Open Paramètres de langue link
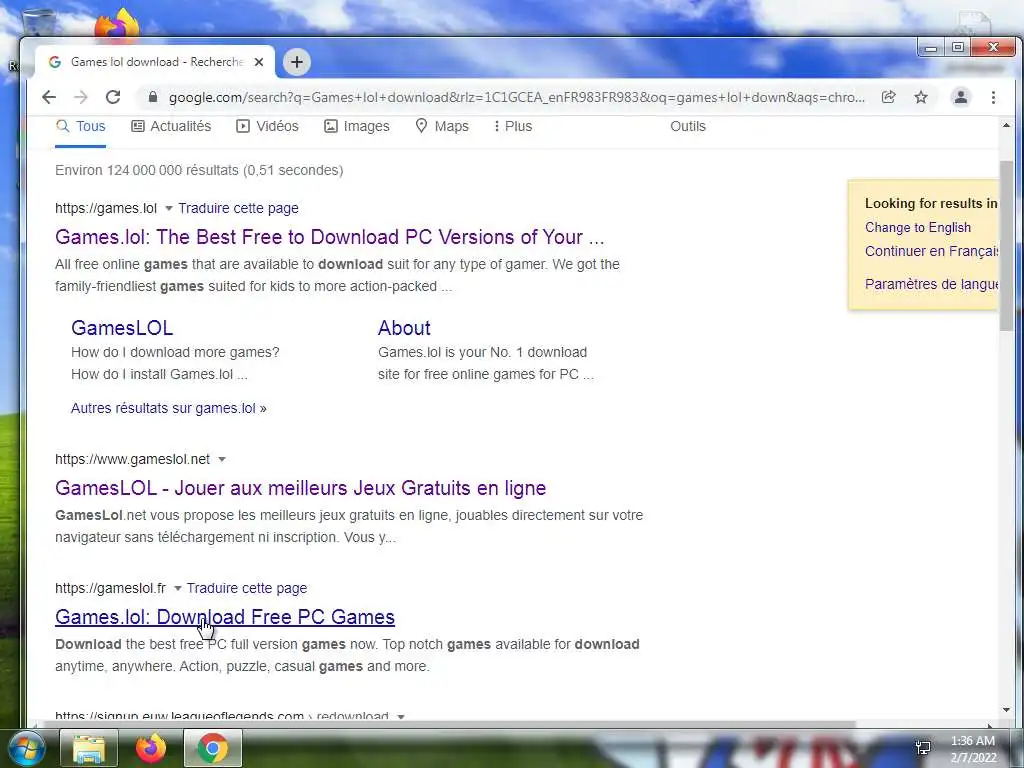Viewport: 1024px width, 768px height. point(931,284)
